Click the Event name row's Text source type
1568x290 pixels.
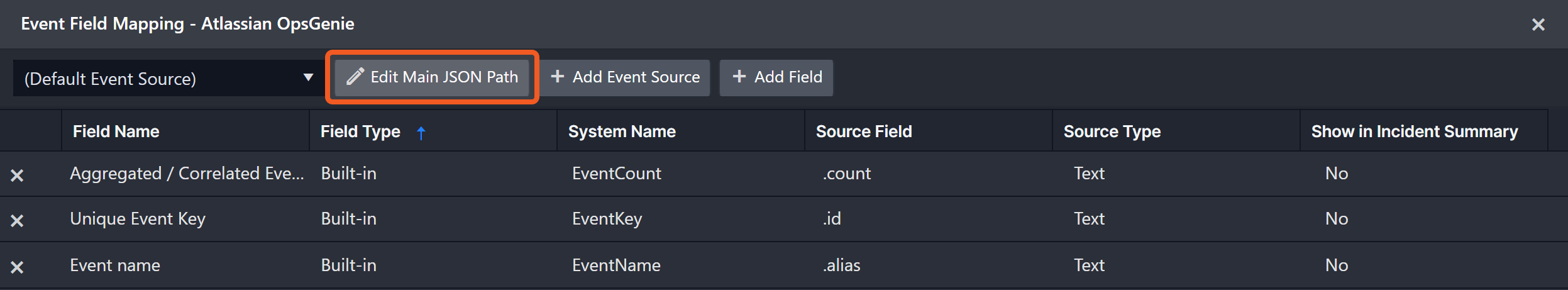click(x=1089, y=265)
